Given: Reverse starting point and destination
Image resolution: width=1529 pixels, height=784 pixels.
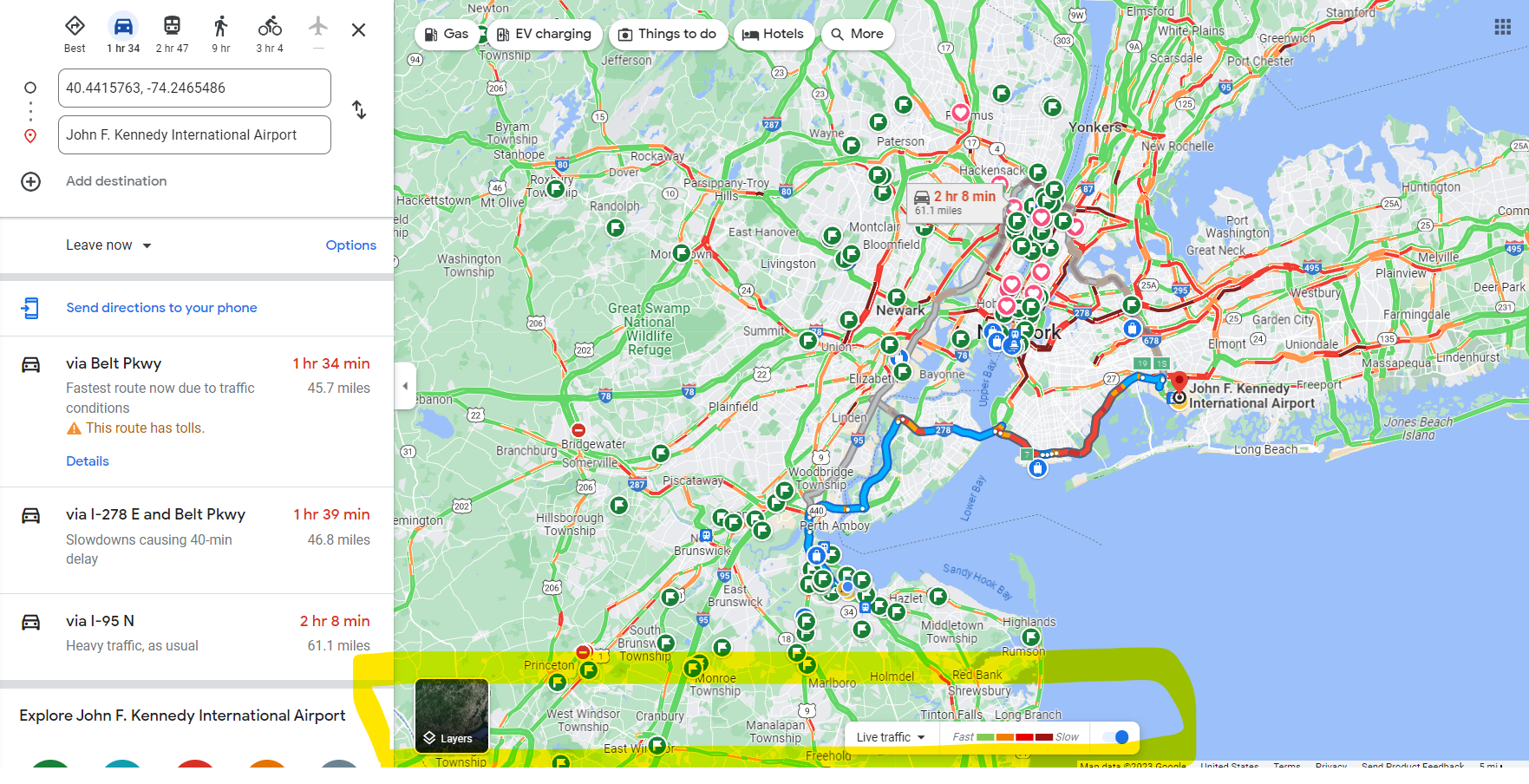Looking at the screenshot, I should pos(359,110).
